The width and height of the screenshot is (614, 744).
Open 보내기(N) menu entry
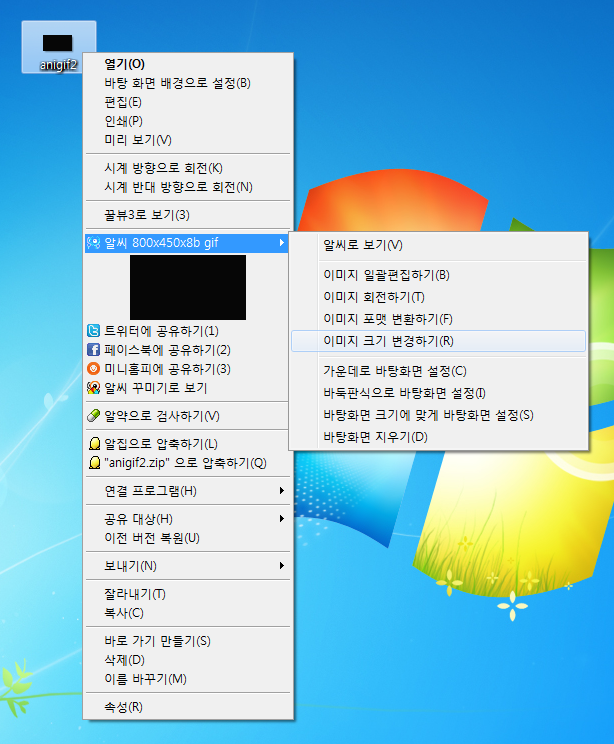click(x=187, y=566)
